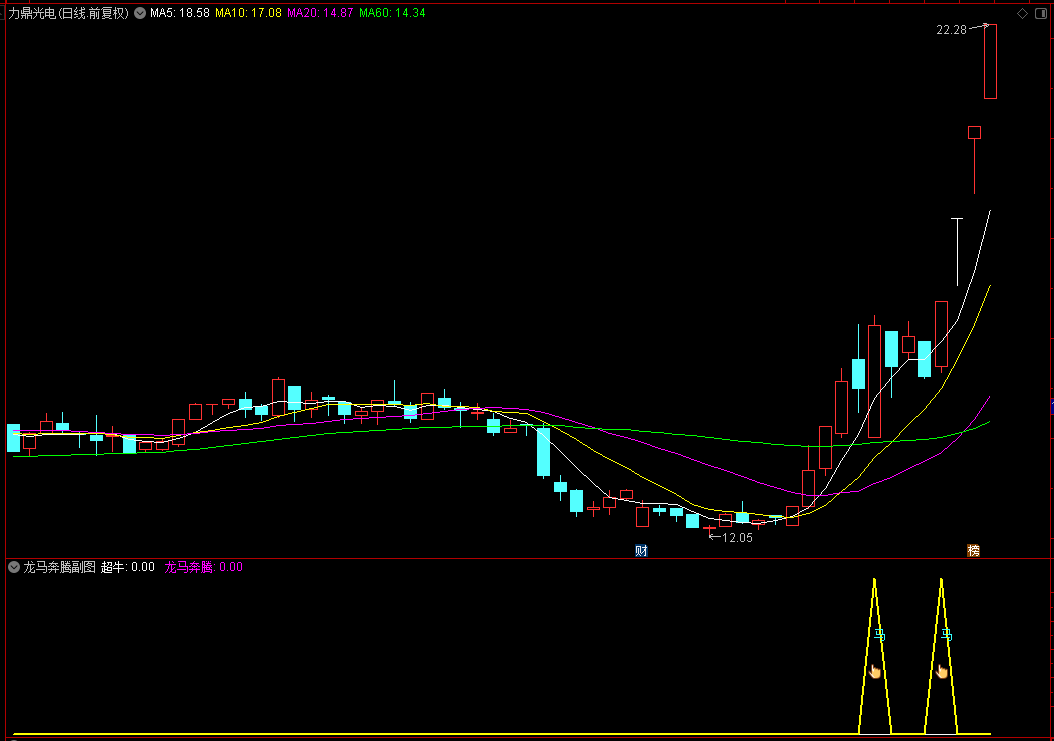Click the first yellow signal peak
The width and height of the screenshot is (1054, 741).
875,656
